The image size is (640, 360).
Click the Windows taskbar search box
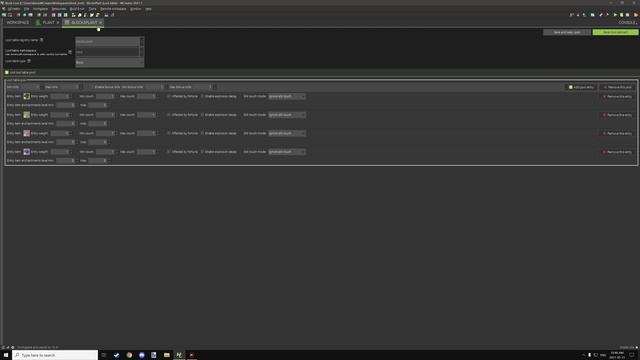55,355
